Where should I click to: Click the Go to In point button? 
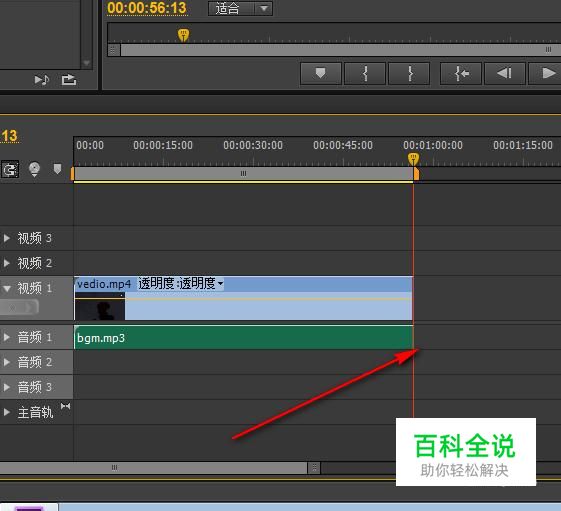(461, 73)
